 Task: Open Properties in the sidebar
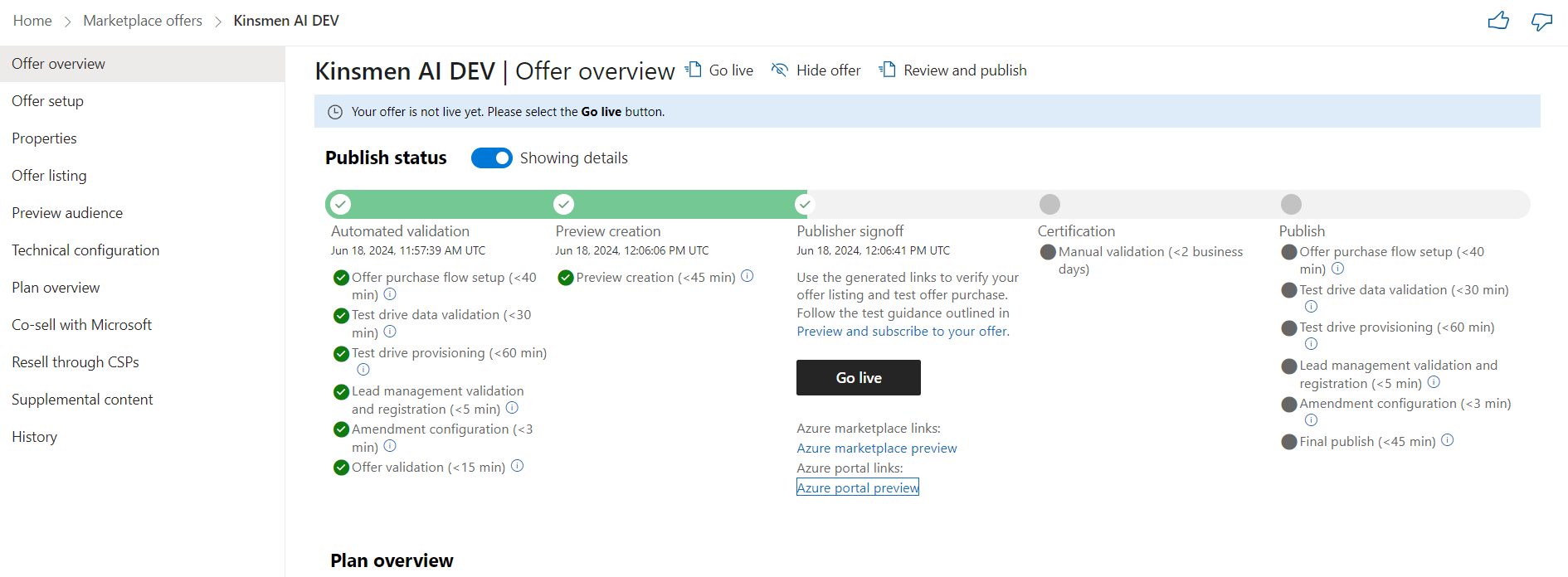click(143, 138)
